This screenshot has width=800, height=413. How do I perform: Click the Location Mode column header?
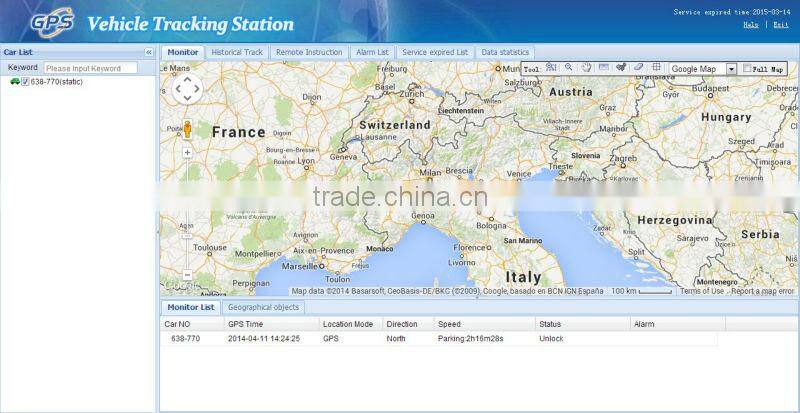(351, 324)
